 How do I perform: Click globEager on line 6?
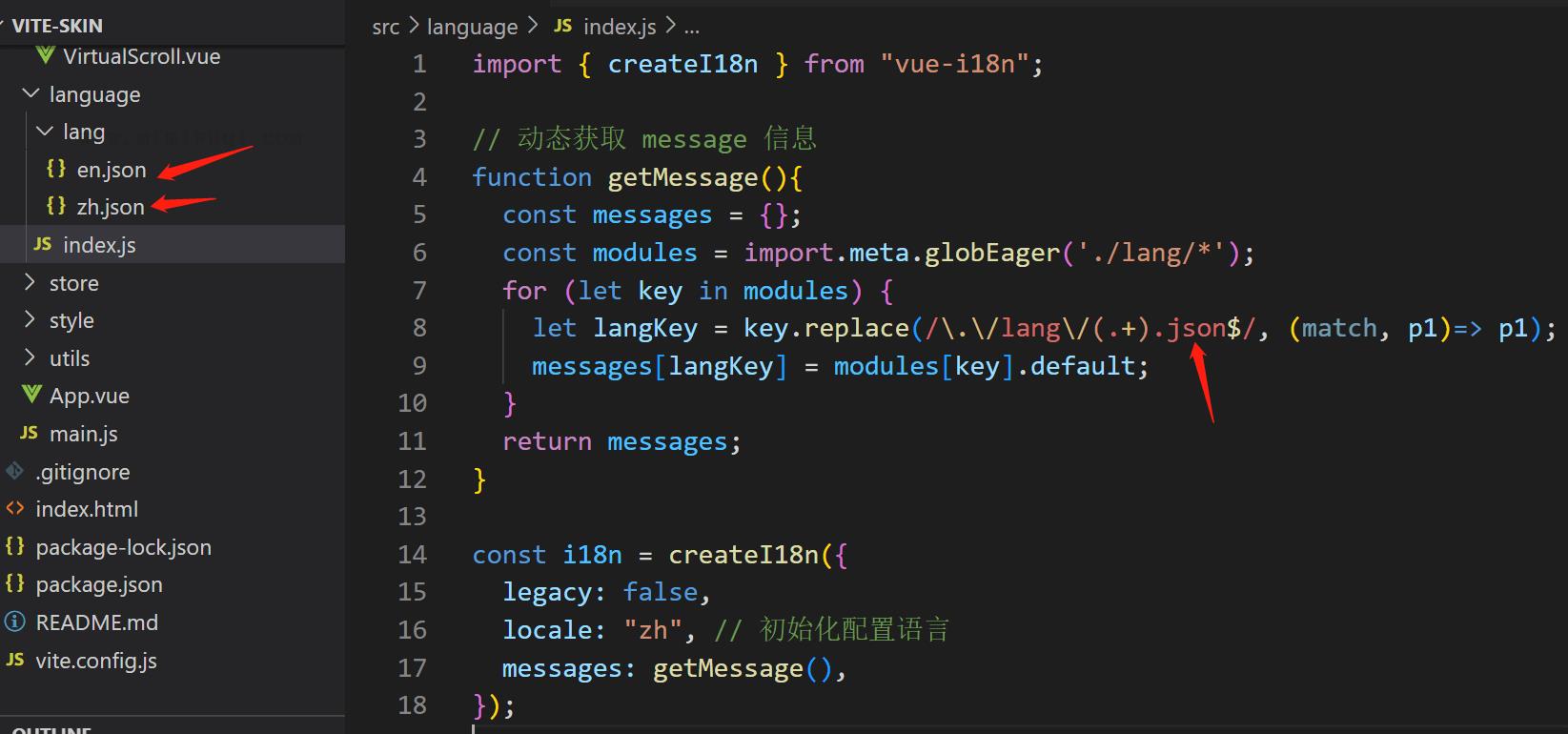coord(992,253)
